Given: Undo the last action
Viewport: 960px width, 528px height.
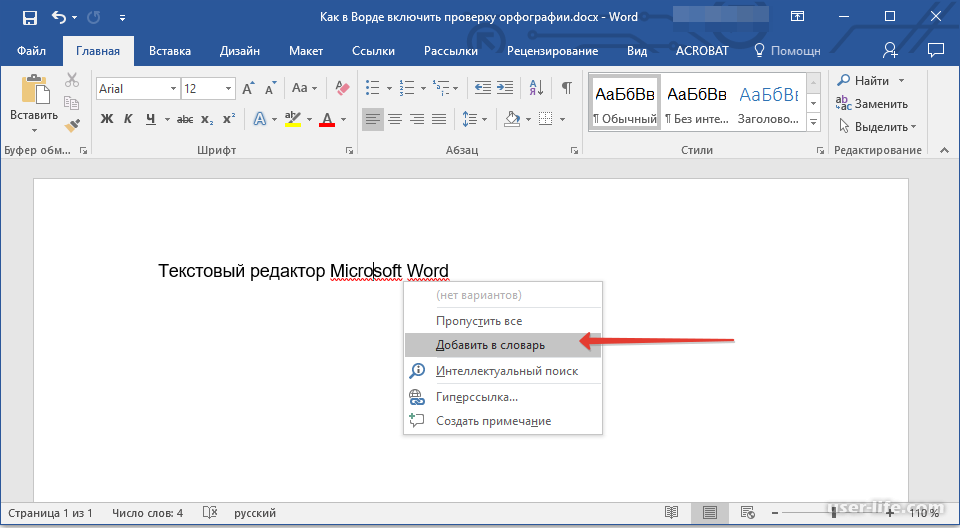Looking at the screenshot, I should [x=59, y=17].
